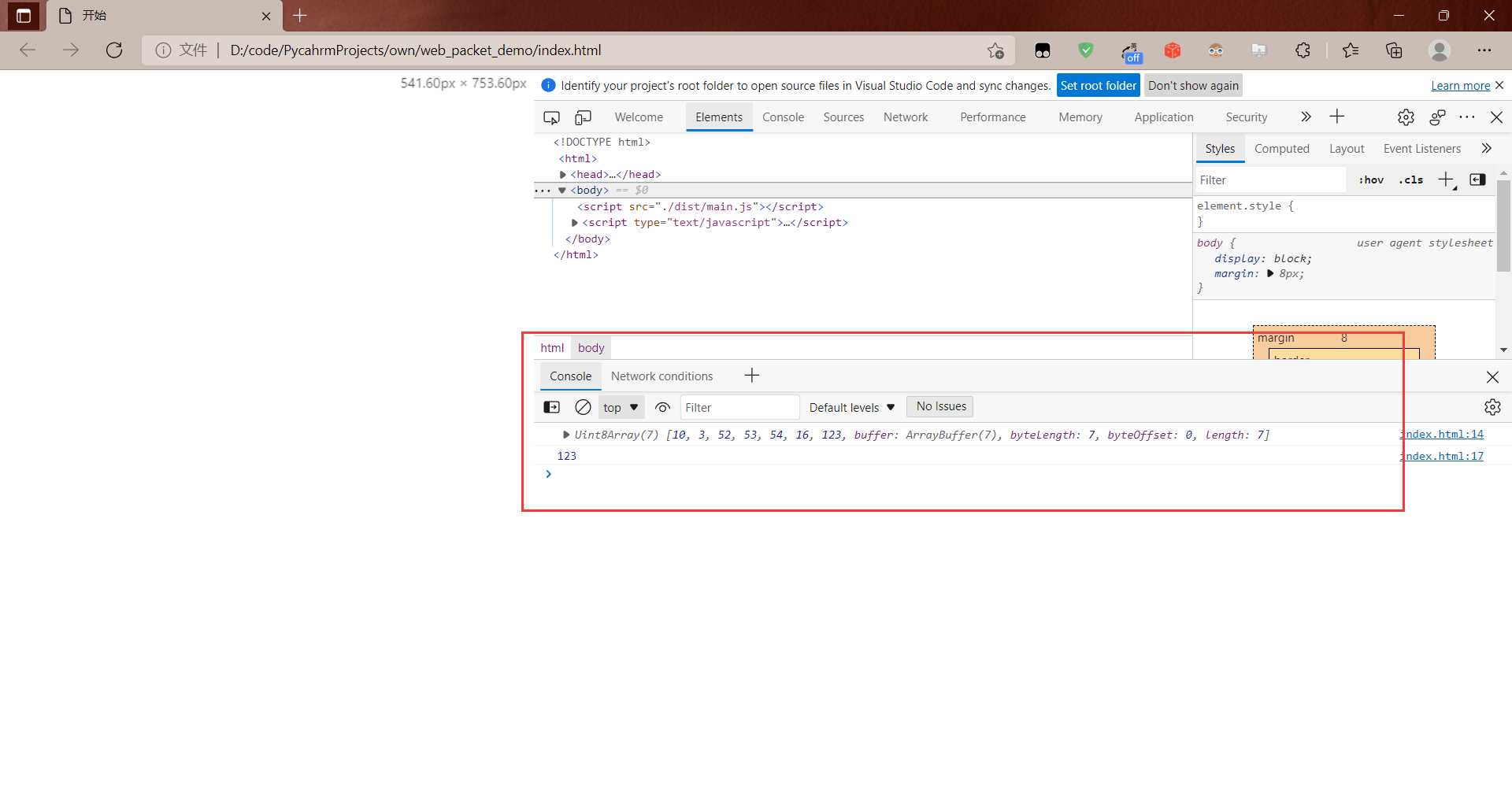Open the Sources tab
The height and width of the screenshot is (811, 1512).
coord(843,117)
